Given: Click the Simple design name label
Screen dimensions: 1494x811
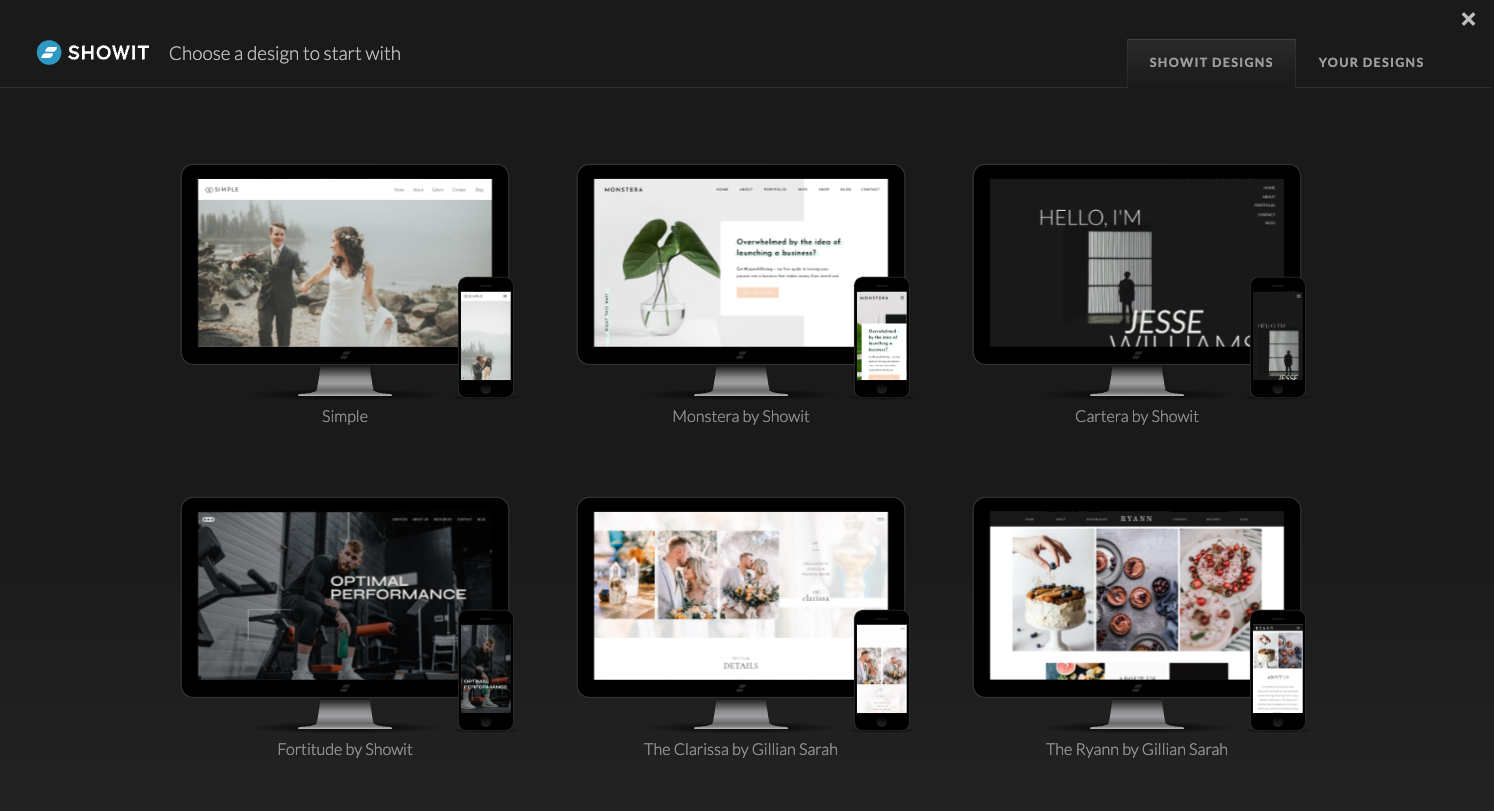Looking at the screenshot, I should [x=345, y=416].
